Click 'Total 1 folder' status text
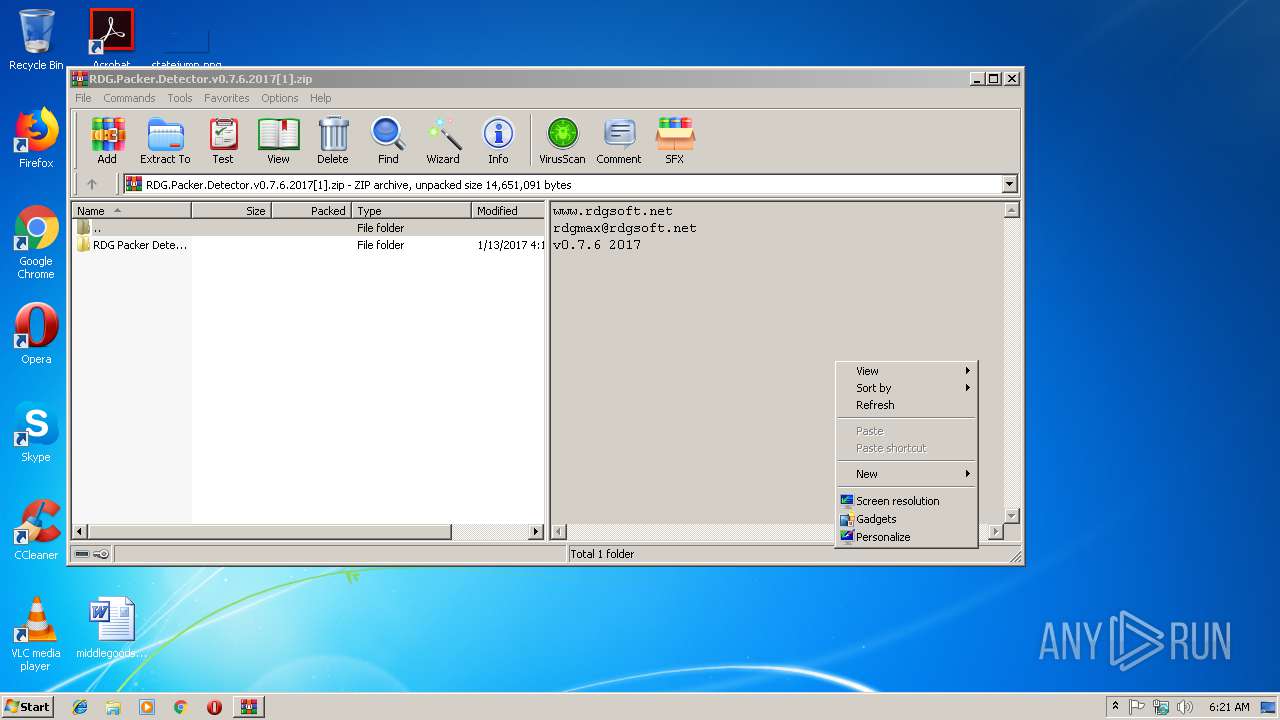The height and width of the screenshot is (720, 1280). (602, 554)
